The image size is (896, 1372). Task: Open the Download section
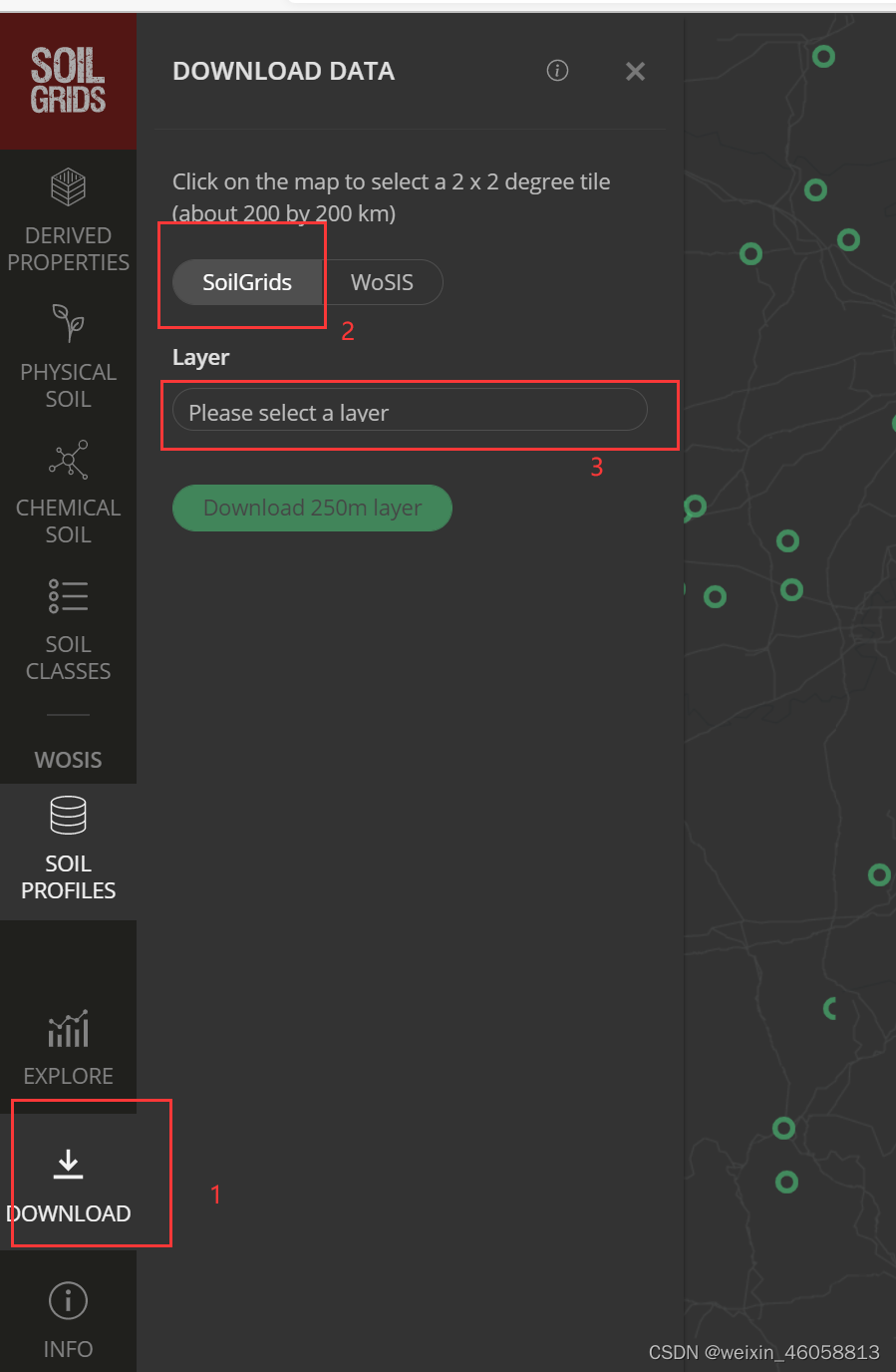68,1184
